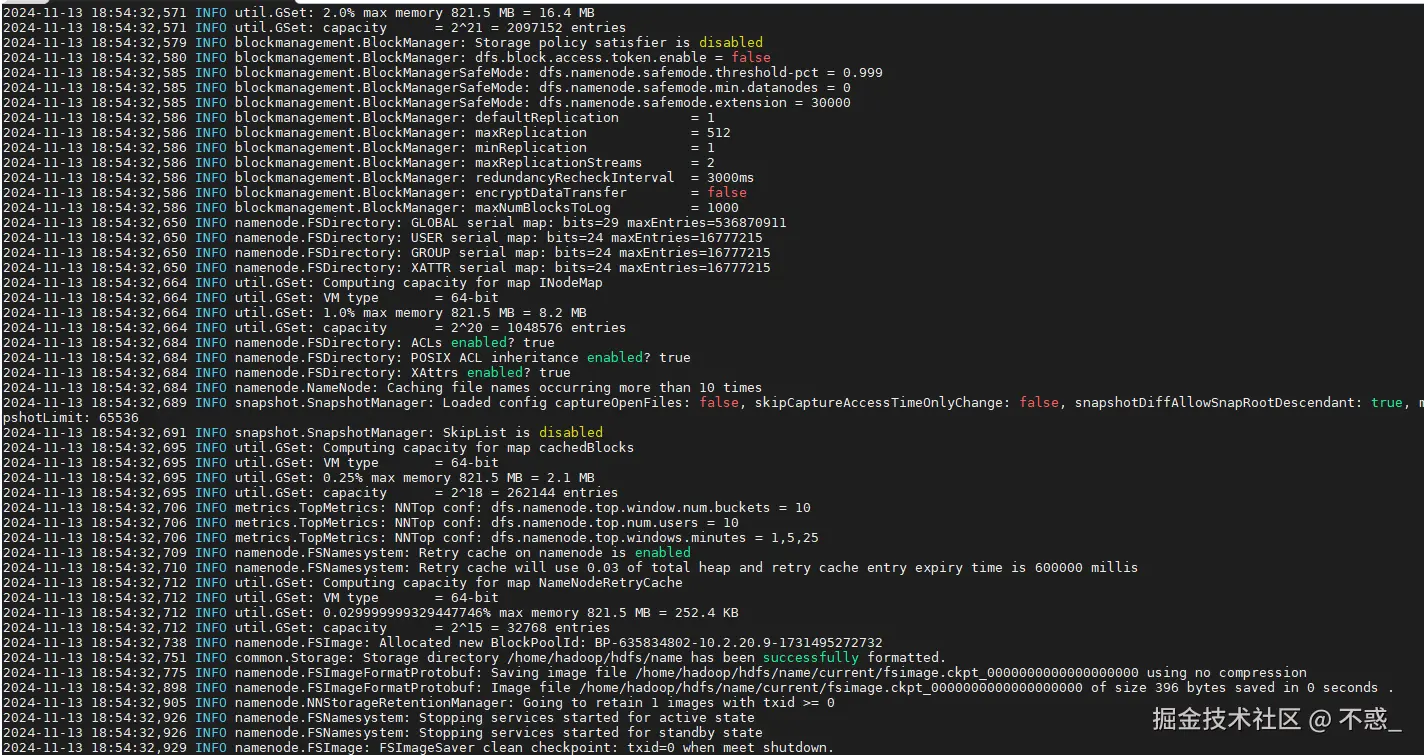Click the "maxReplication = 512" log entry
Image resolution: width=1424 pixels, height=755 pixels.
point(366,133)
